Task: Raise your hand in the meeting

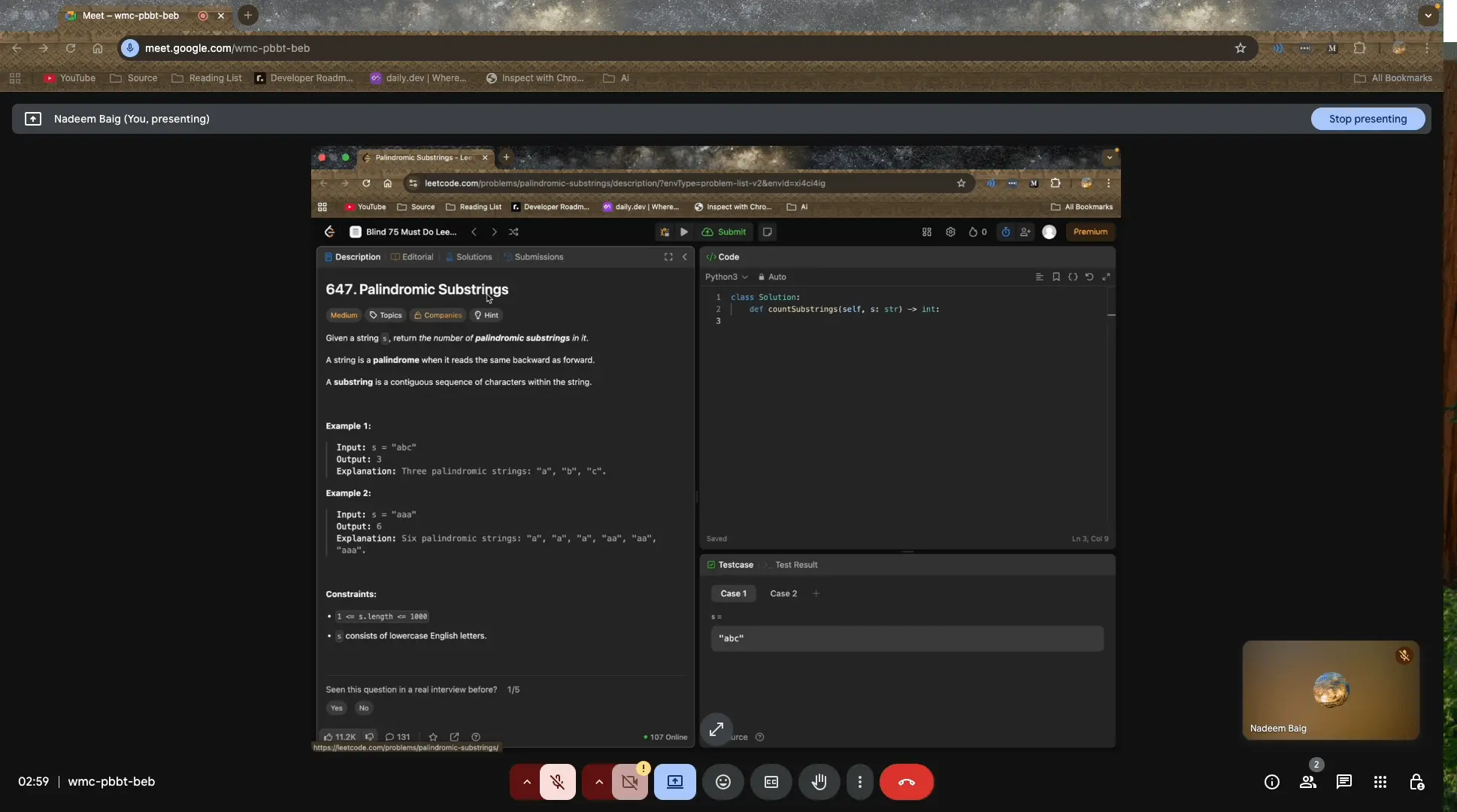Action: pos(819,782)
